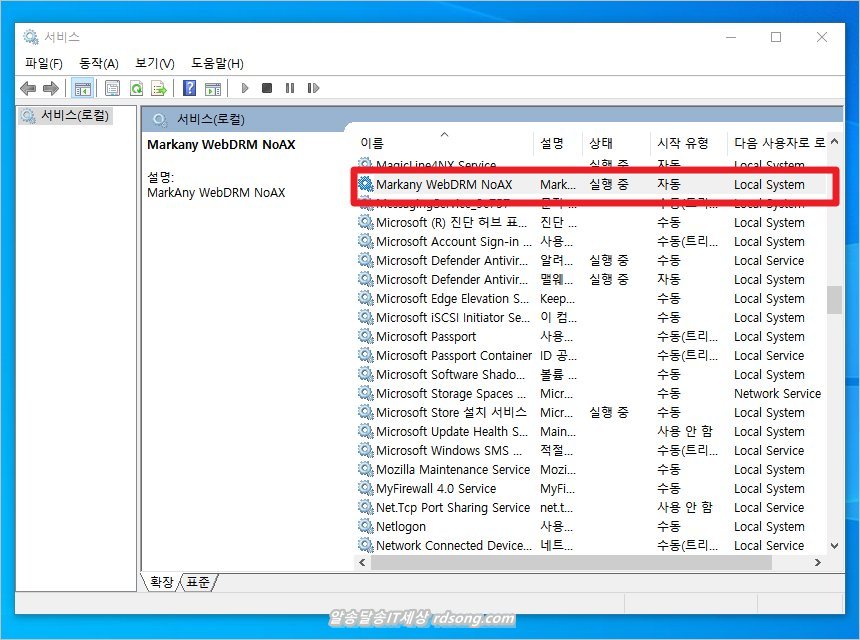Screen dimensions: 860x640
Task: Click the vertical scrollbar down arrow
Action: (834, 546)
